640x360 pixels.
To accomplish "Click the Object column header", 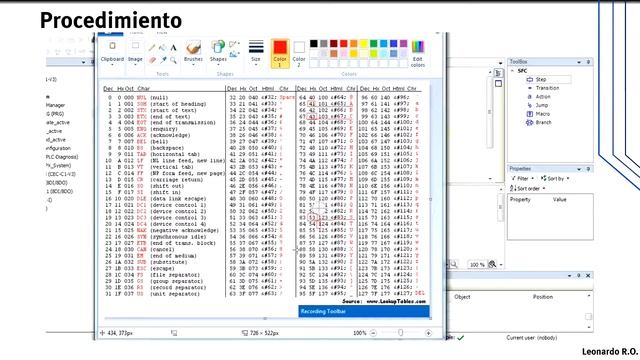I will pos(462,297).
